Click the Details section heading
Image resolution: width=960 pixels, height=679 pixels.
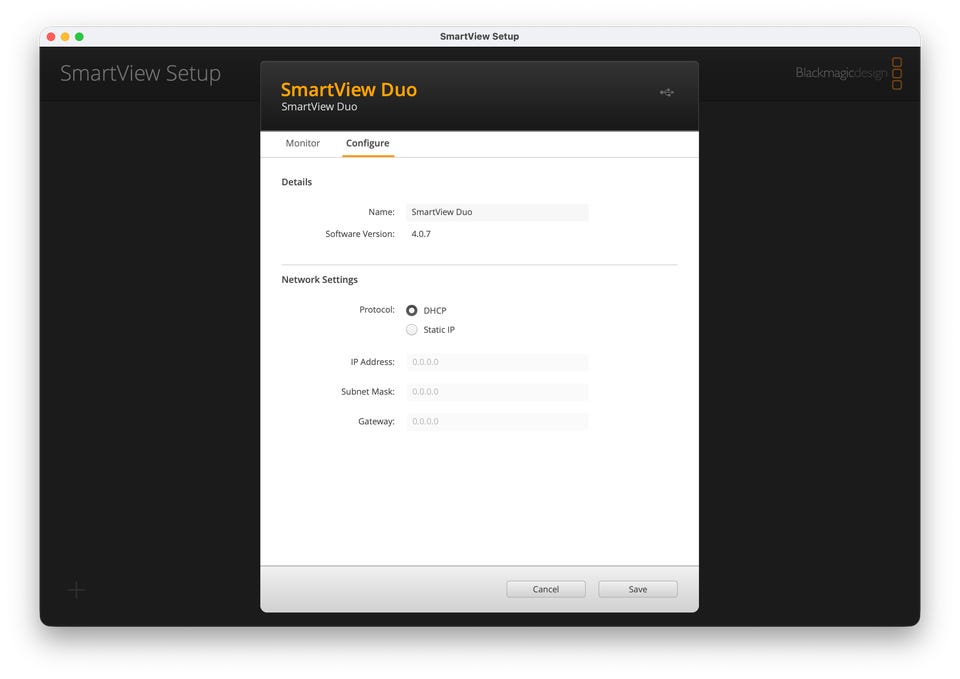pyautogui.click(x=296, y=182)
